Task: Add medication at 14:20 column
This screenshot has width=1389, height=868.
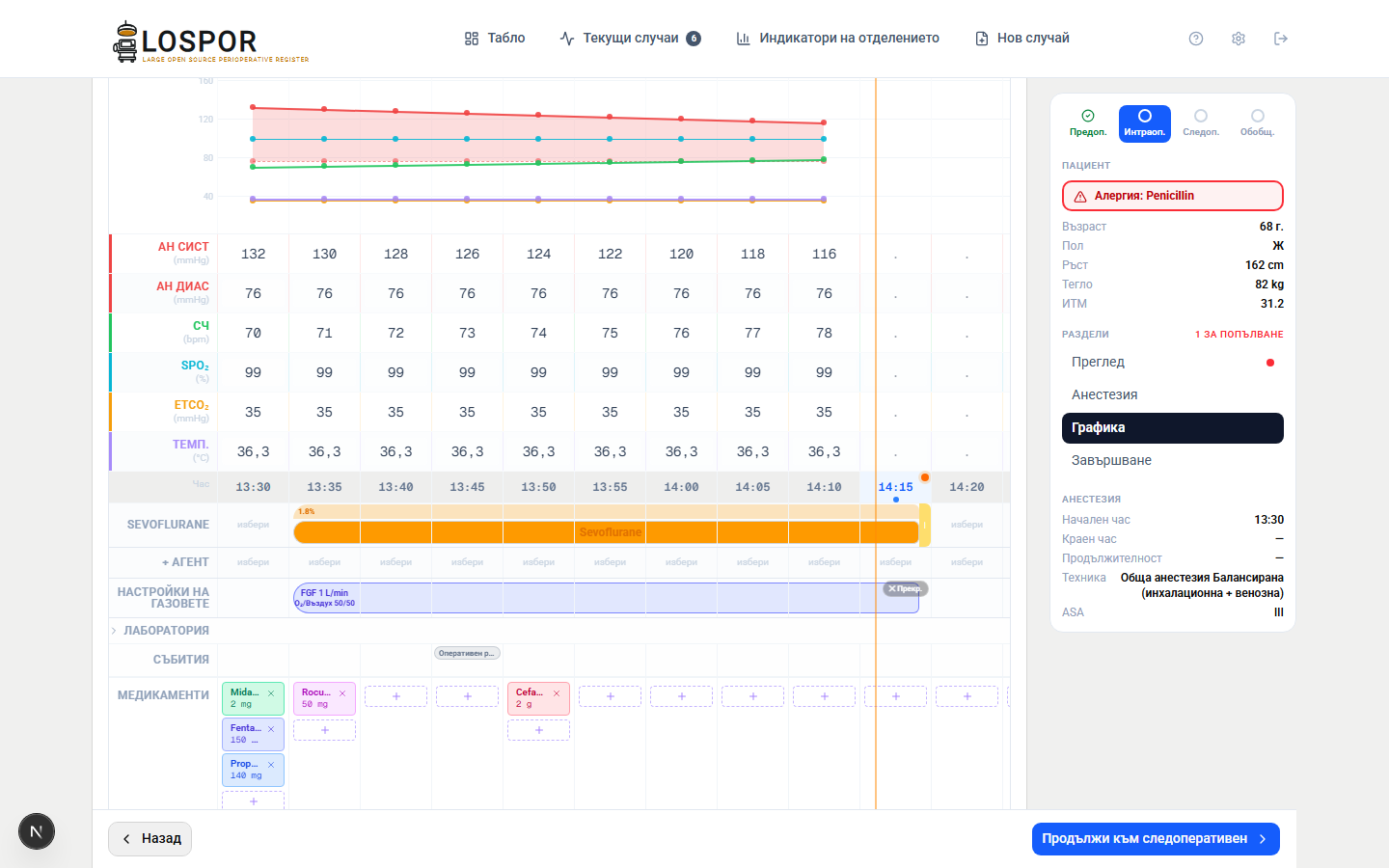Action: pos(967,696)
